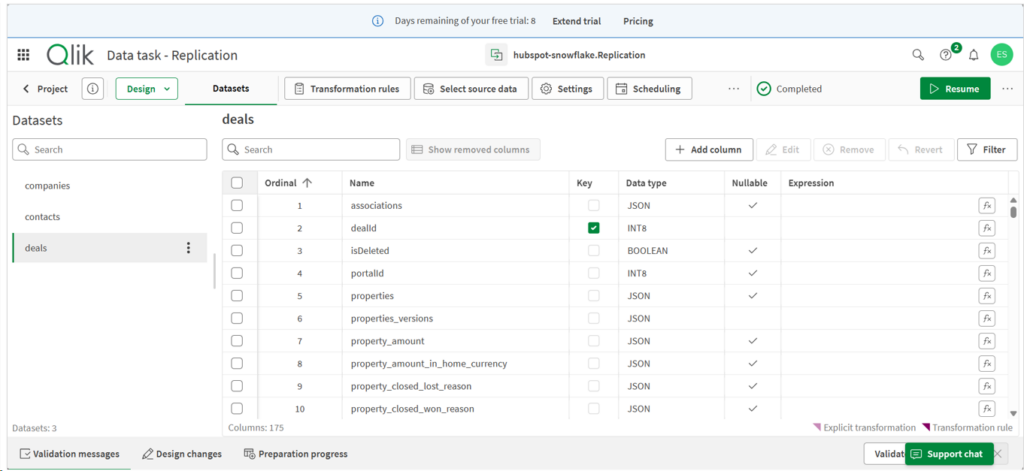Open the notifications bell

pos(973,56)
